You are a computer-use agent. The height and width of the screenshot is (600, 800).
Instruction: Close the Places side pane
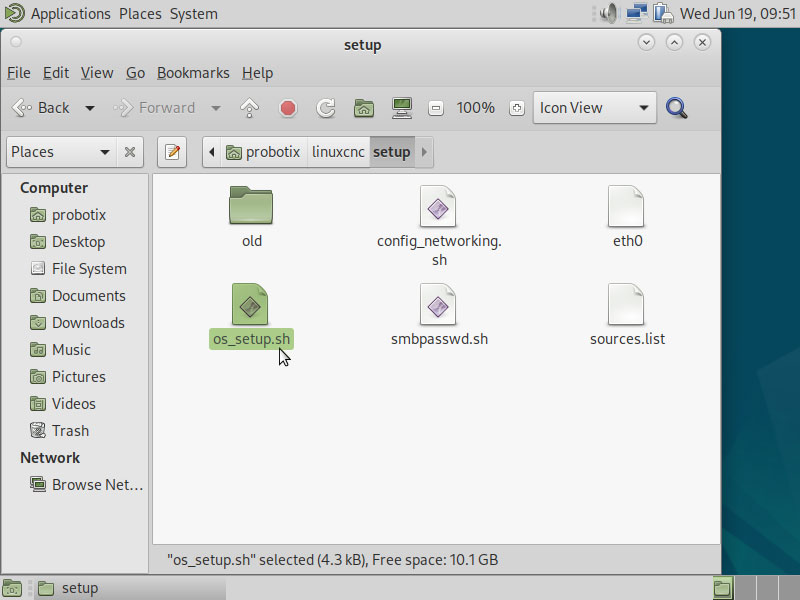130,152
